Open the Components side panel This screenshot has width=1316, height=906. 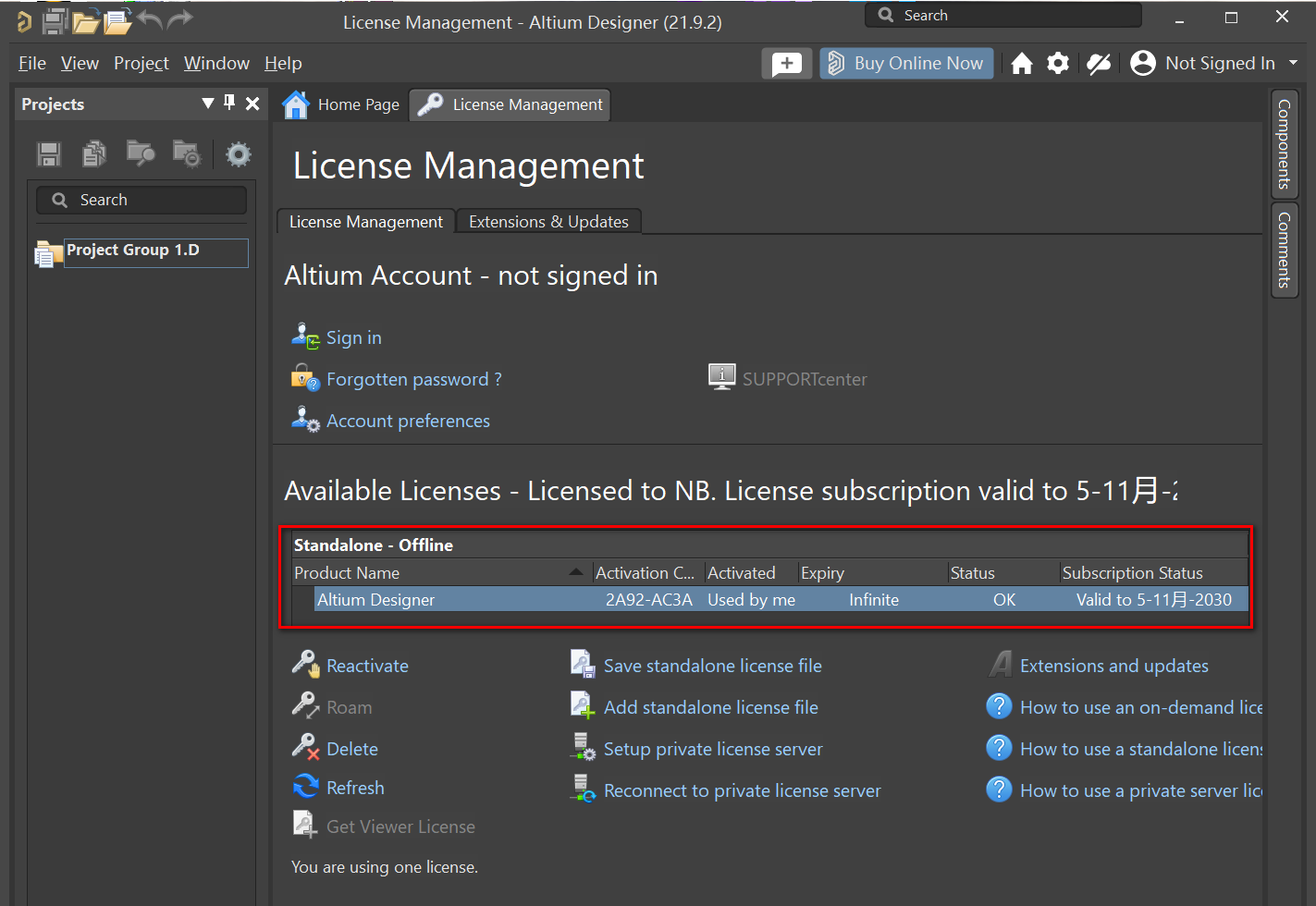click(1285, 144)
